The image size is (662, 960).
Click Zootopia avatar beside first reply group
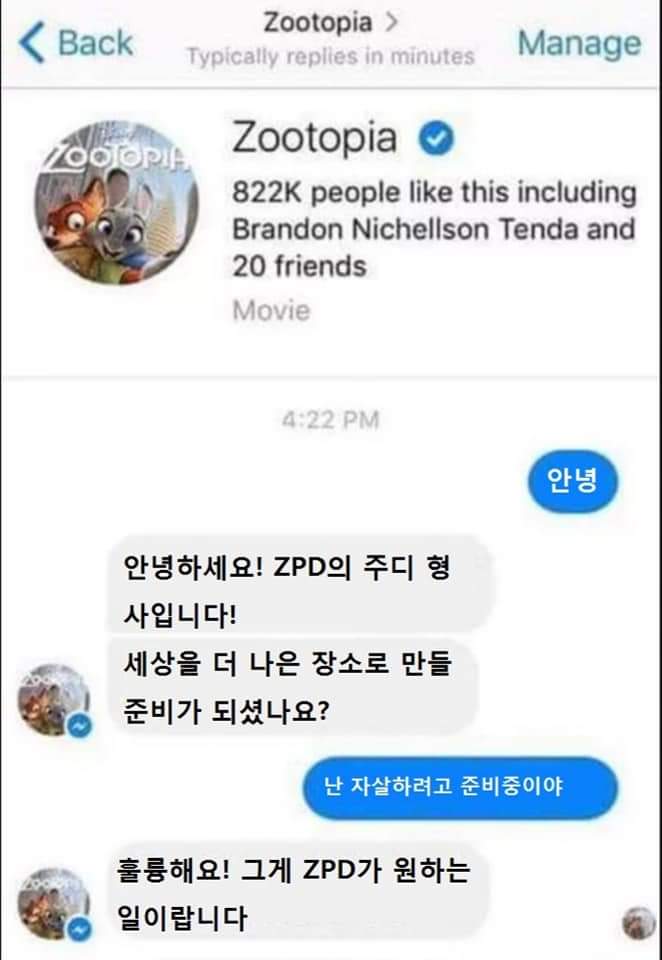[54, 700]
